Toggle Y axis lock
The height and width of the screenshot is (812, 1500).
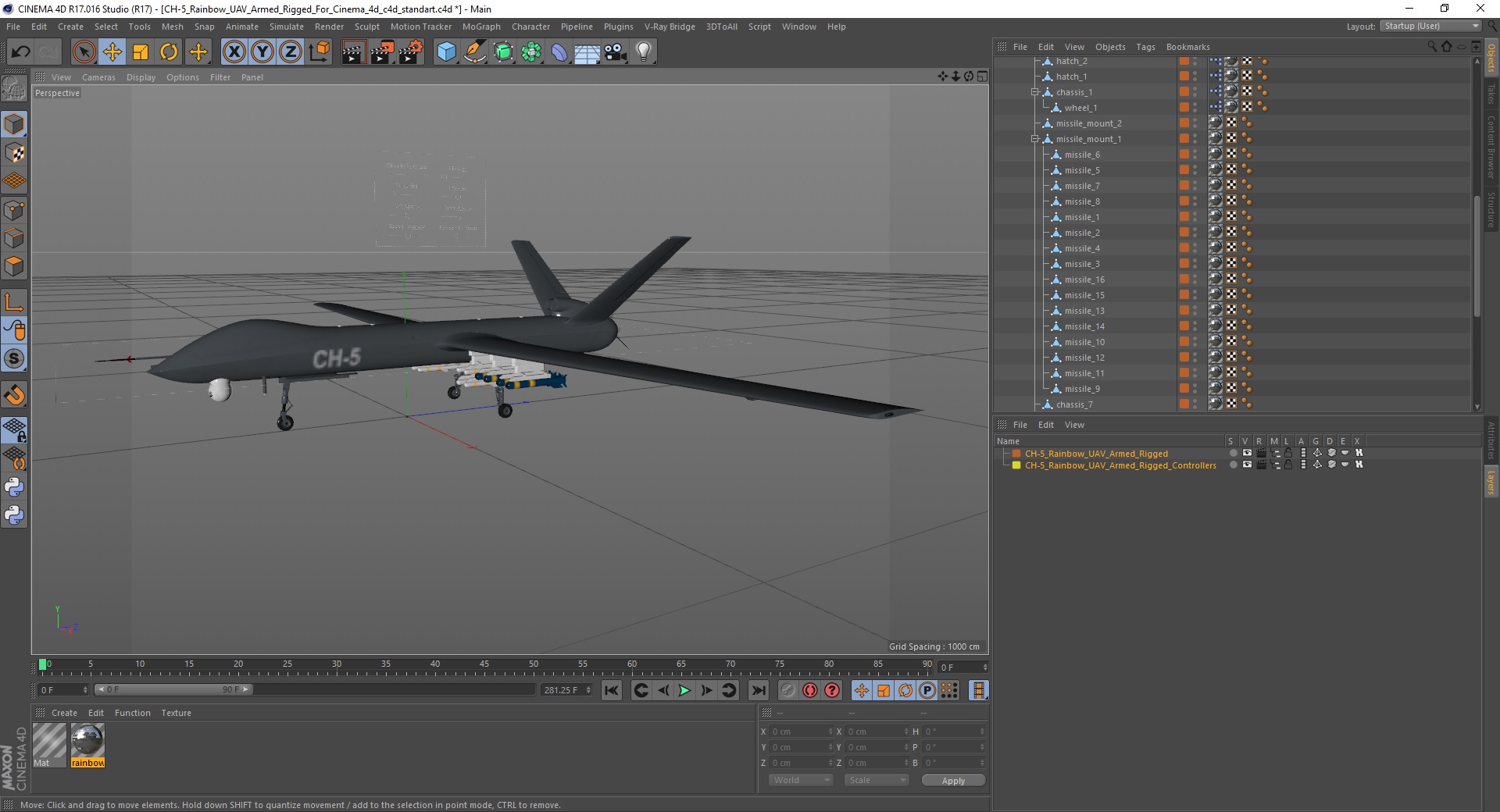tap(262, 52)
